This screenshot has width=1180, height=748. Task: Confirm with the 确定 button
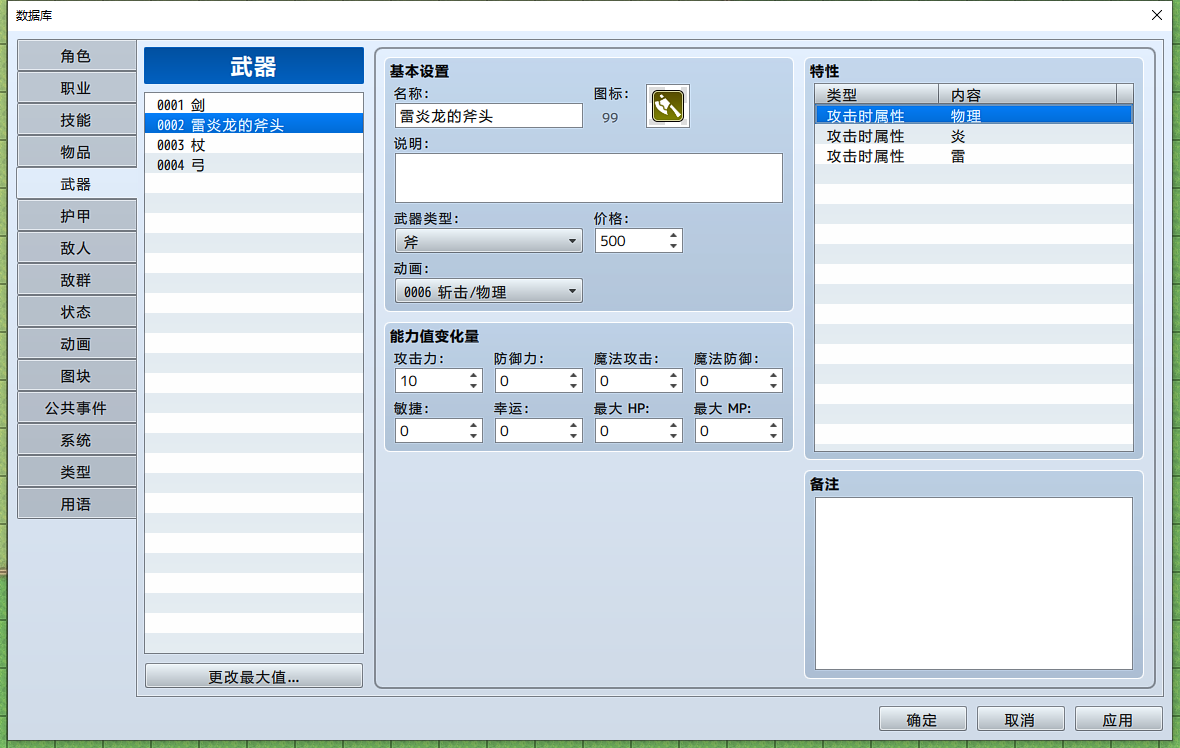point(923,719)
